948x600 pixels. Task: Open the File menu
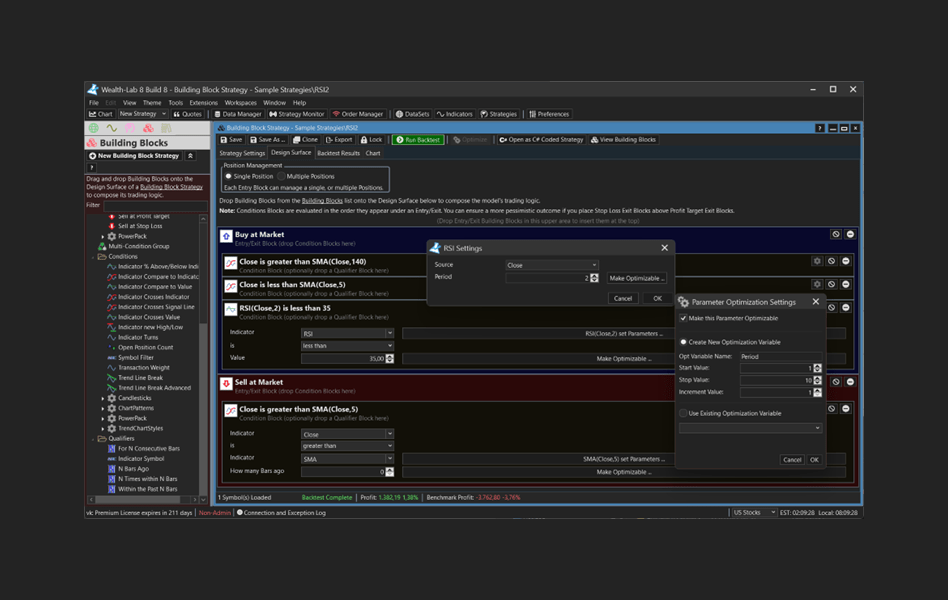pos(94,103)
